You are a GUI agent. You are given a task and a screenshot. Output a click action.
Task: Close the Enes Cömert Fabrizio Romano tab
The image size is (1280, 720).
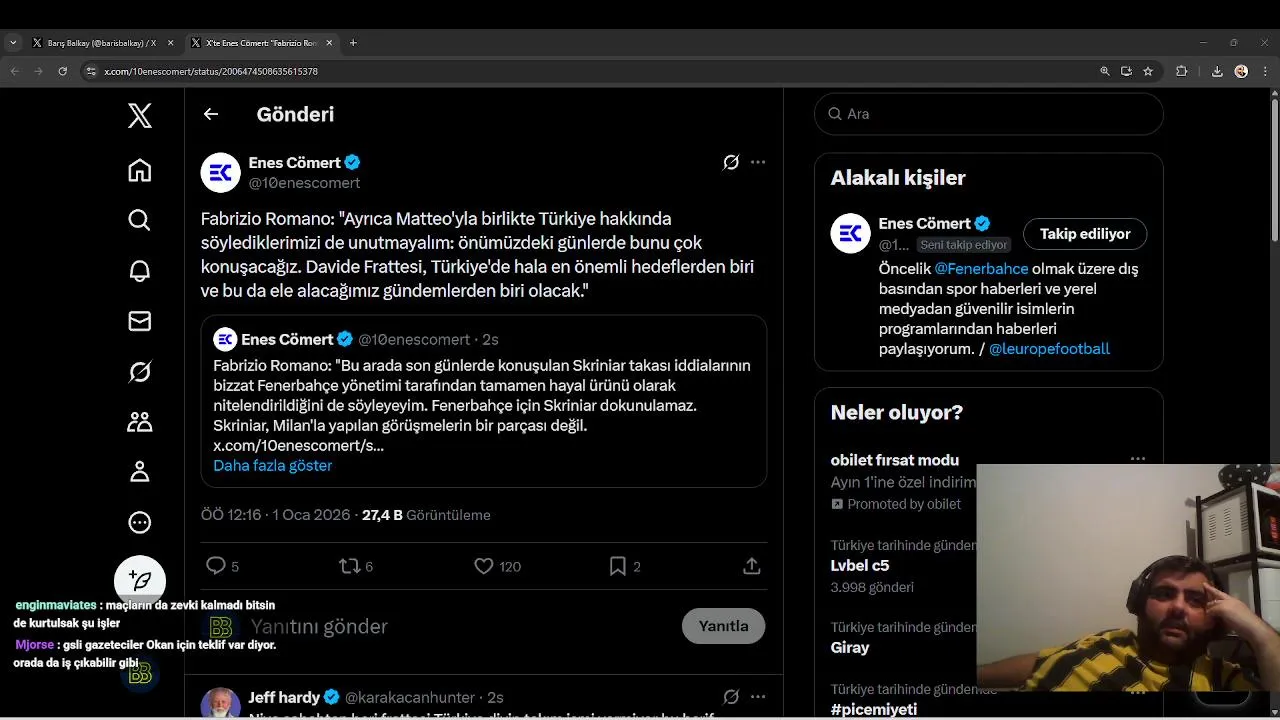(329, 43)
